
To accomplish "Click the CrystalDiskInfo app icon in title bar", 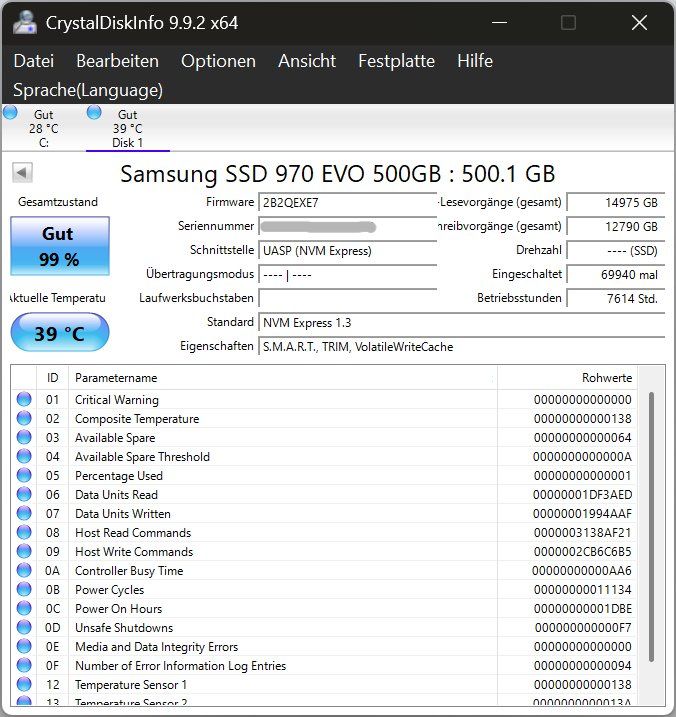I will pyautogui.click(x=25, y=22).
